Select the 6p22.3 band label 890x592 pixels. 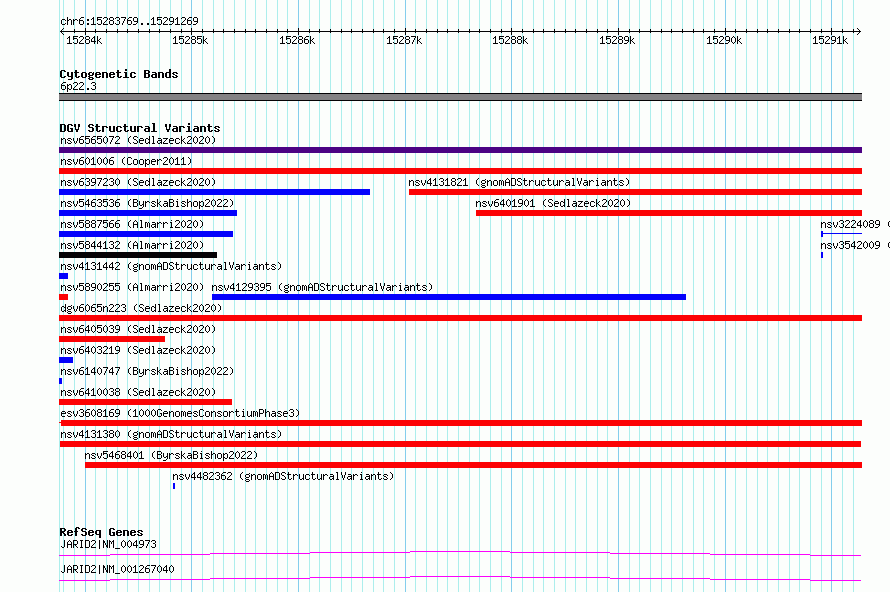point(78,86)
